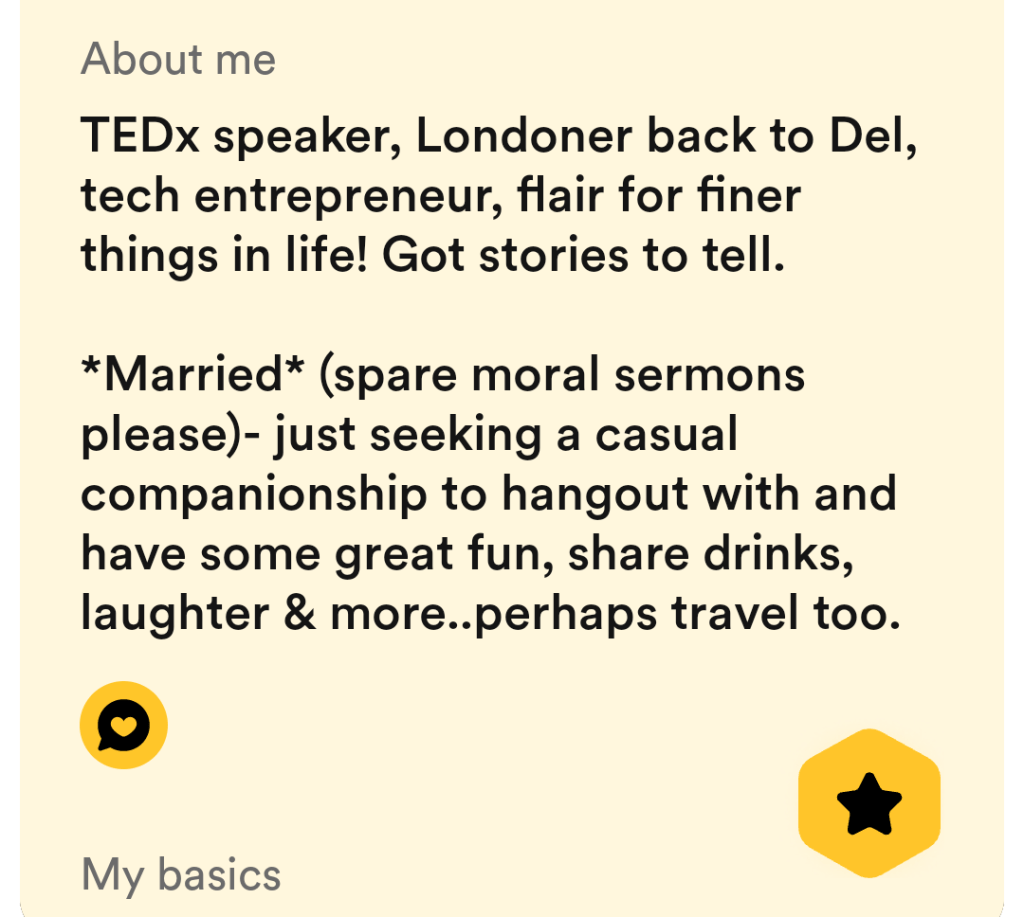Select the About me section heading
The width and height of the screenshot is (1024, 917).
click(x=178, y=60)
